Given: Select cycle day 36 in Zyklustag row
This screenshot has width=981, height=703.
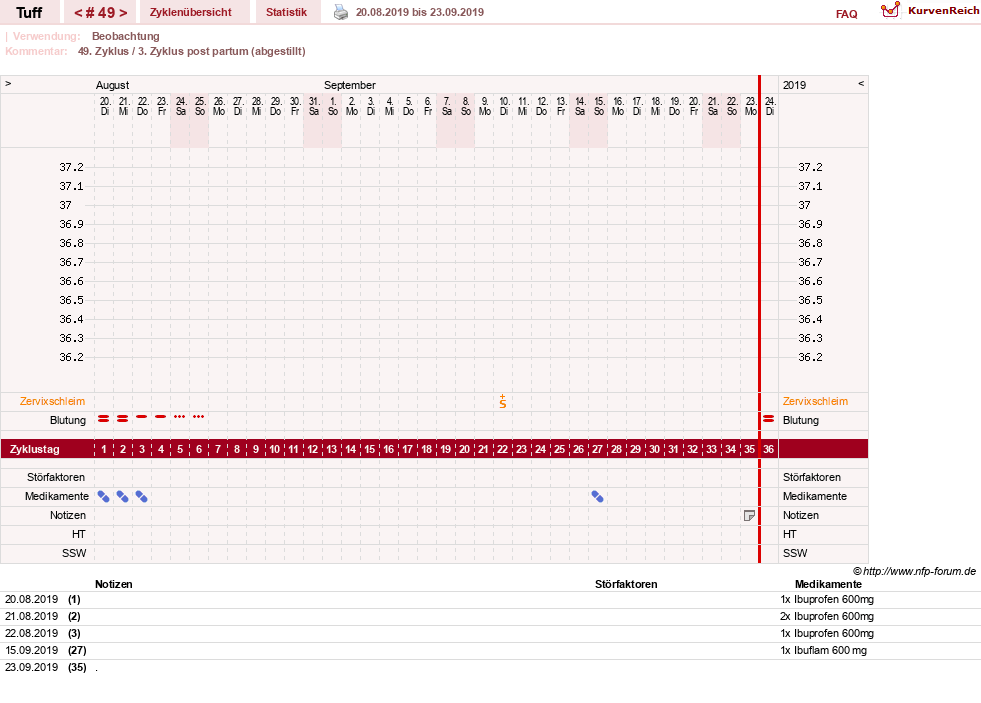Looking at the screenshot, I should (x=768, y=449).
